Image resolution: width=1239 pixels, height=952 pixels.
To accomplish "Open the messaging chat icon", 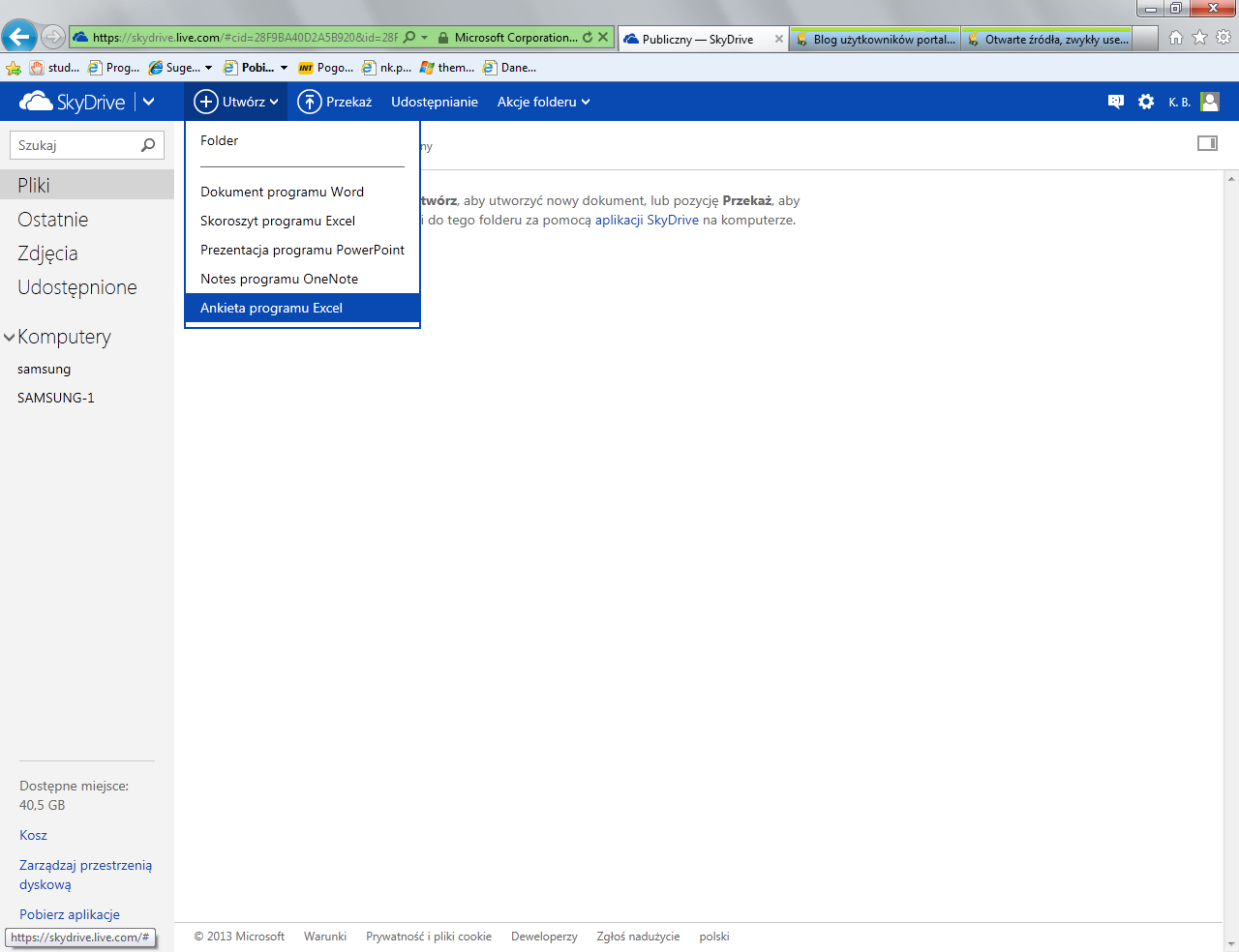I will click(1116, 102).
